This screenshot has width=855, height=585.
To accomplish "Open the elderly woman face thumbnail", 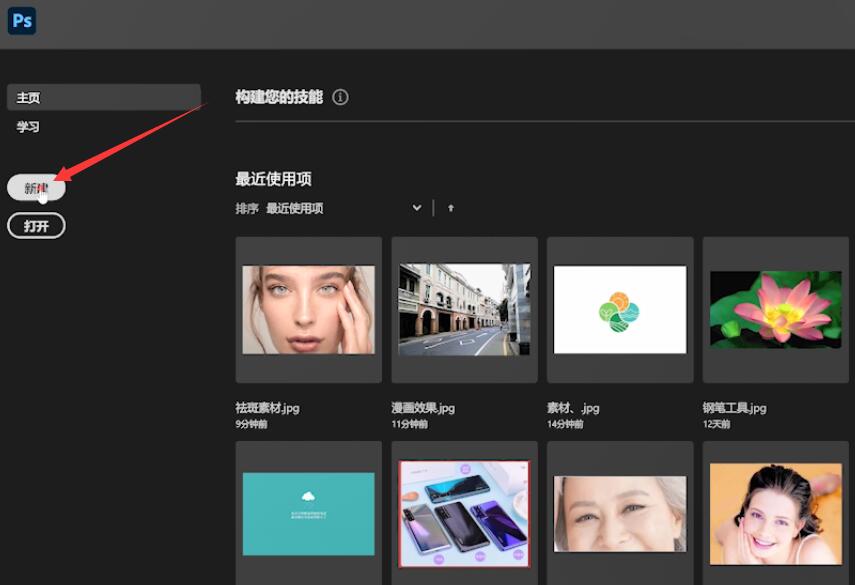I will click(620, 513).
